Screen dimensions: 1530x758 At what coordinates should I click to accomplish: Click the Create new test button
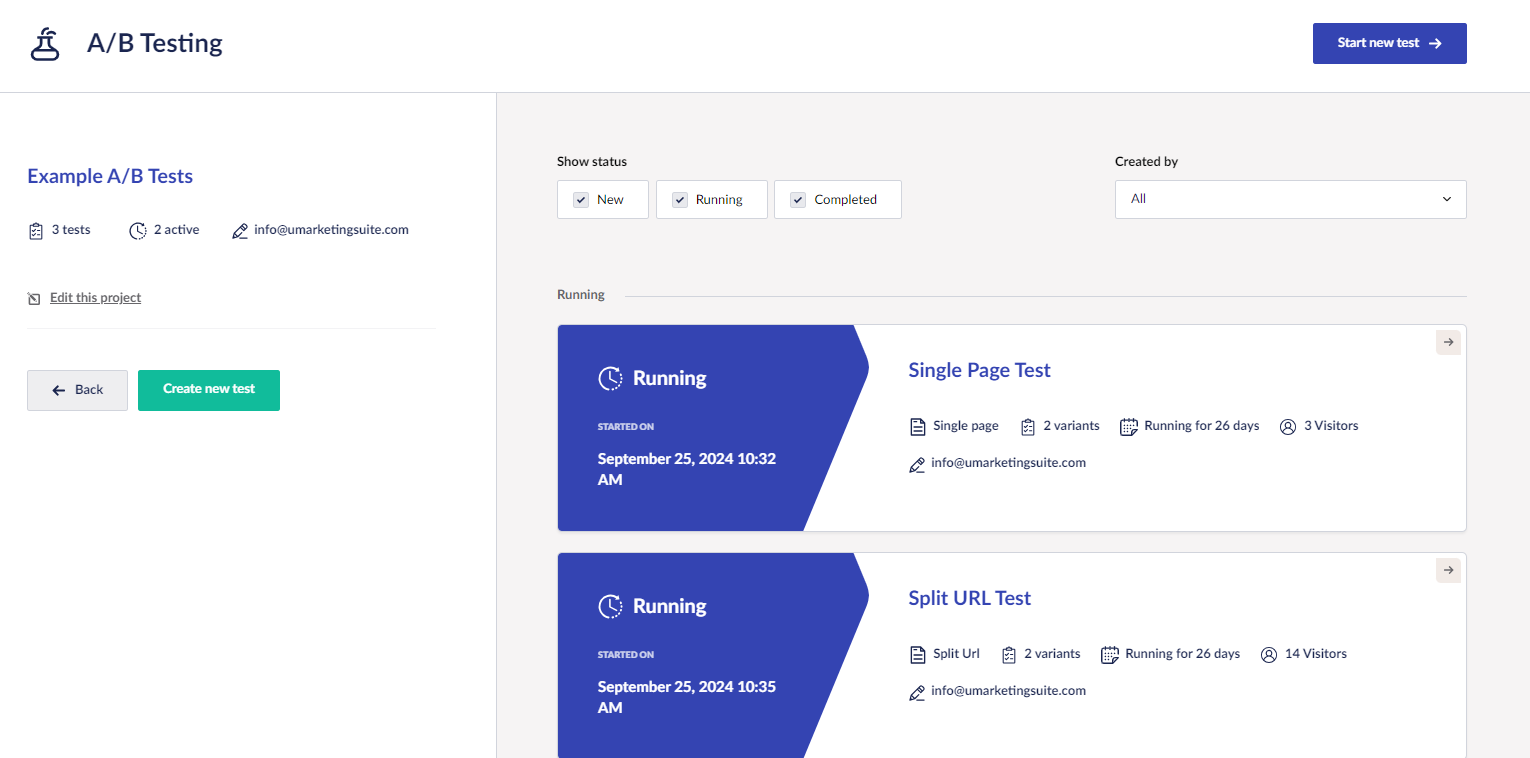(x=209, y=390)
